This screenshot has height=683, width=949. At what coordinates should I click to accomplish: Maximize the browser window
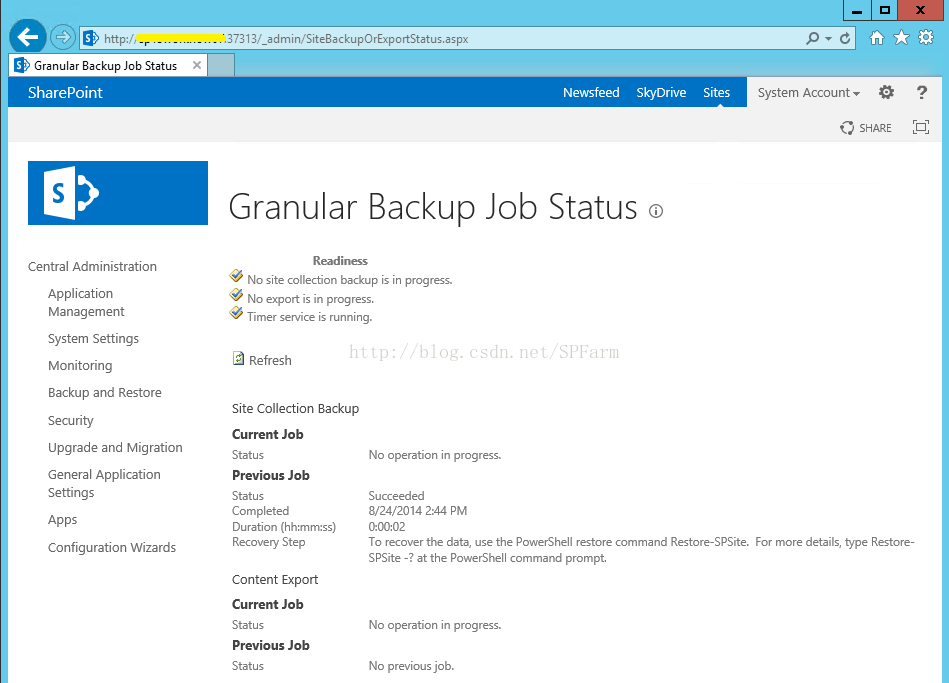click(884, 10)
